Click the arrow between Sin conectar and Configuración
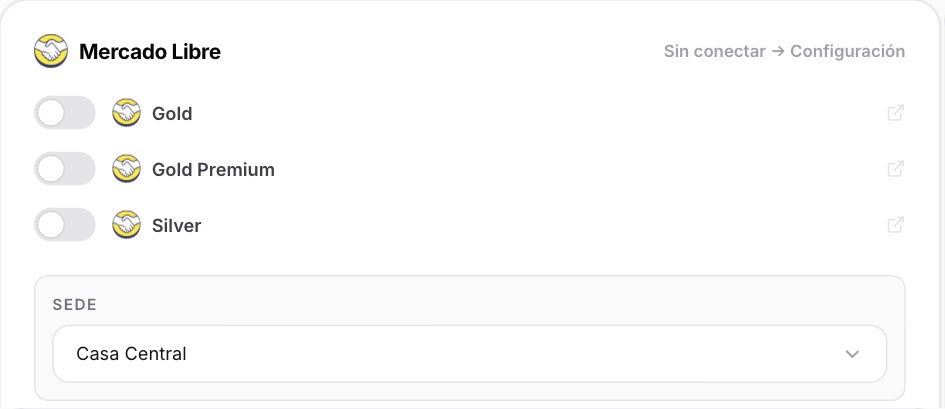 (778, 51)
